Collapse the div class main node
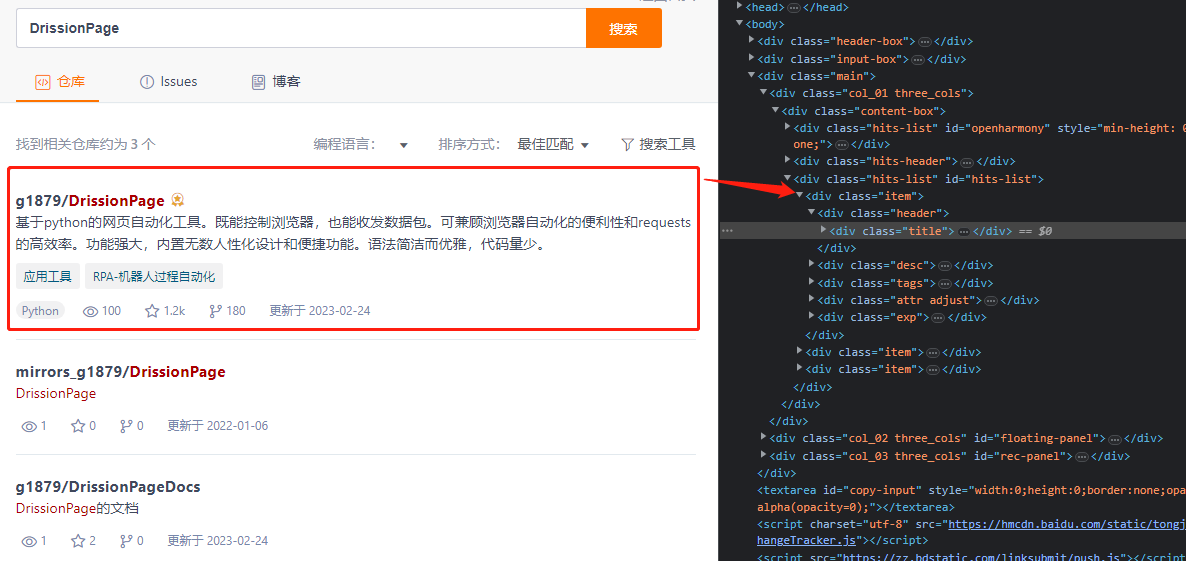This screenshot has width=1186, height=561. [x=751, y=76]
